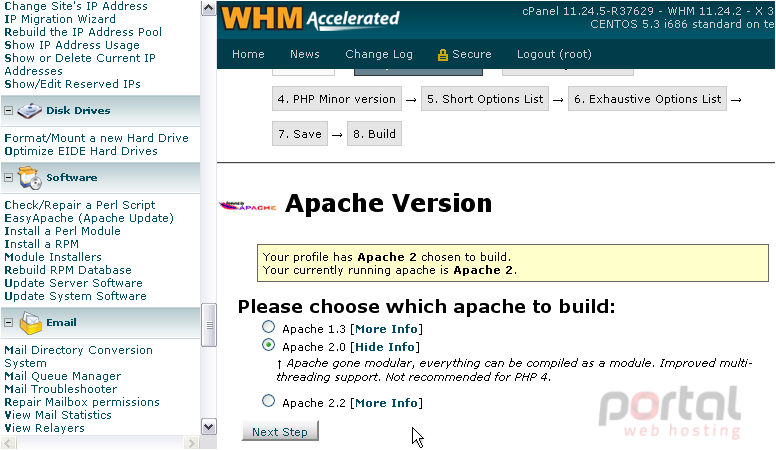Open the Home menu item

[248, 54]
